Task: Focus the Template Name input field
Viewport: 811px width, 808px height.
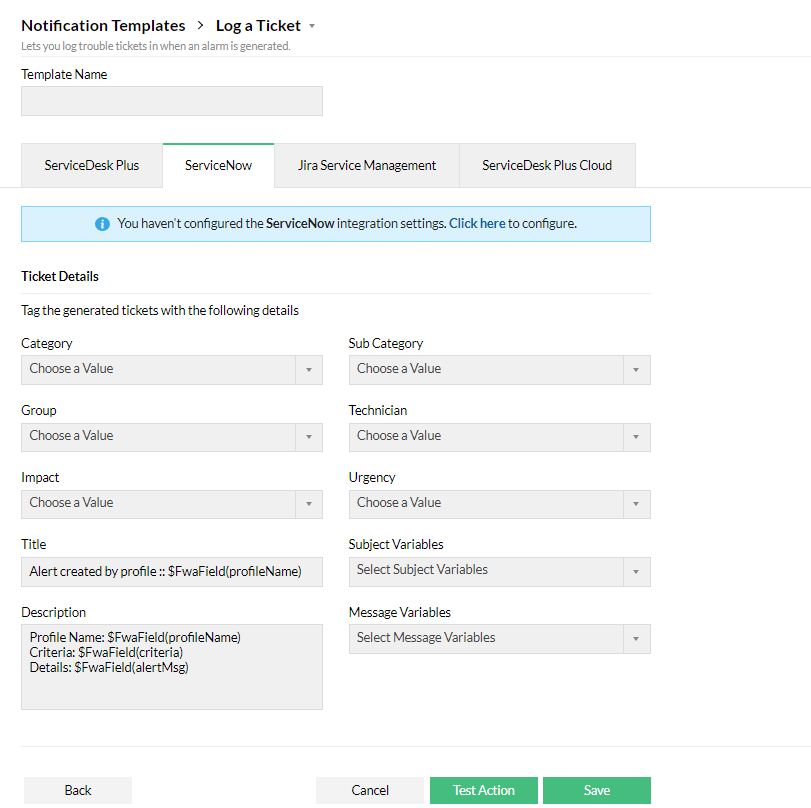Action: click(x=172, y=101)
